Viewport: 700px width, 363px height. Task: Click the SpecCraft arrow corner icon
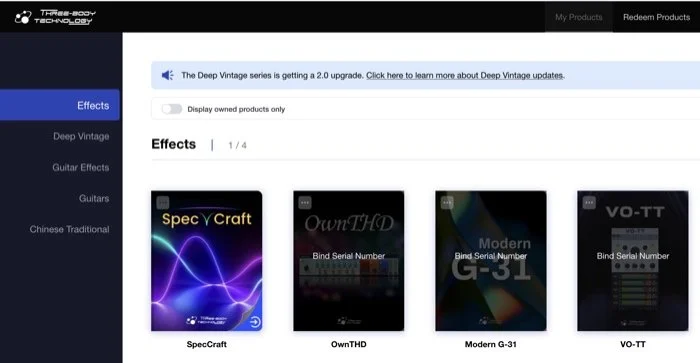tap(255, 321)
